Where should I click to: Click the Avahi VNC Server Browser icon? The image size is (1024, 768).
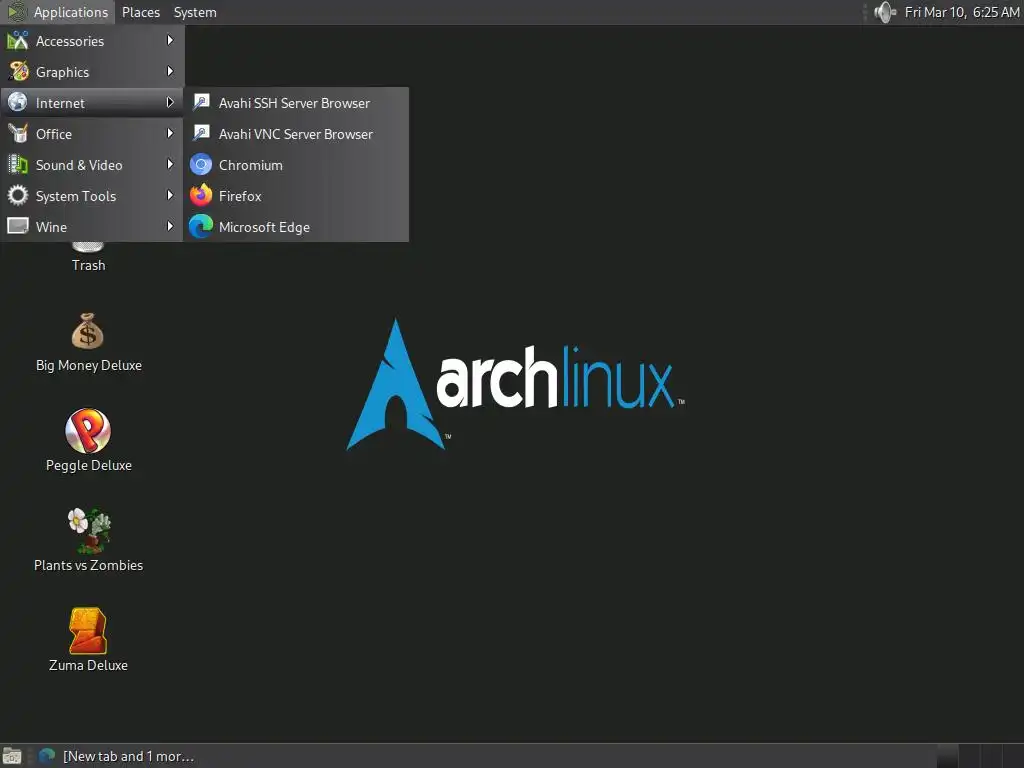tap(201, 133)
